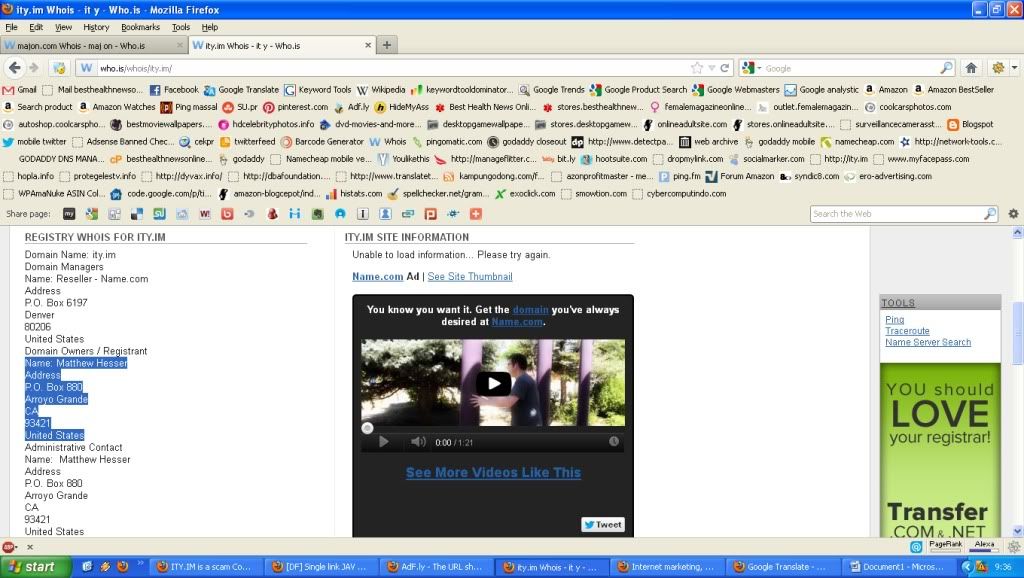
Task: Click the clock icon in video controls
Action: coord(614,442)
